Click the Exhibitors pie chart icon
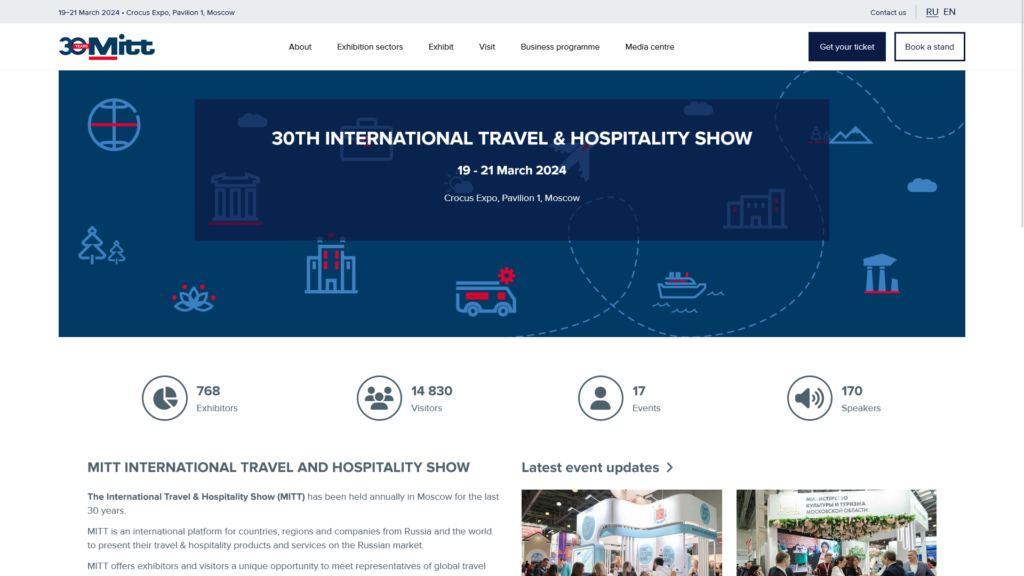Image resolution: width=1024 pixels, height=576 pixels. click(165, 398)
